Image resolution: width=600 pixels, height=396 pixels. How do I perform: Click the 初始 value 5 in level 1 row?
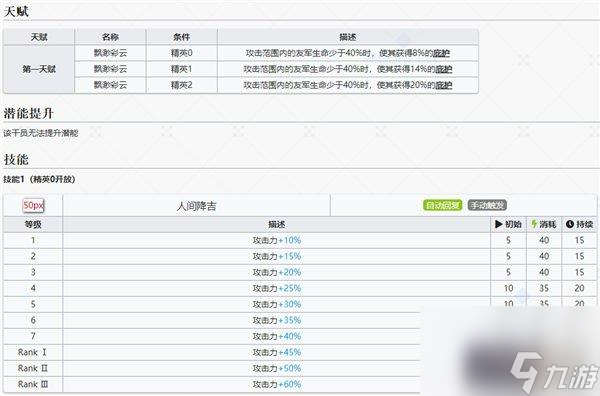point(508,241)
